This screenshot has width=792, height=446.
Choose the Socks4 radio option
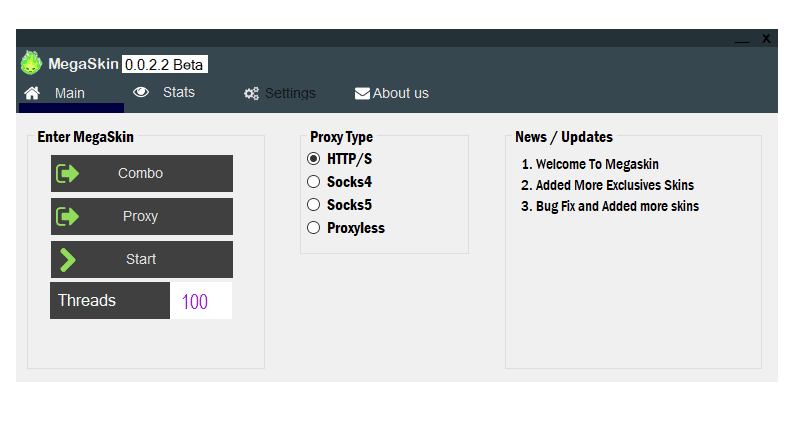click(x=339, y=181)
